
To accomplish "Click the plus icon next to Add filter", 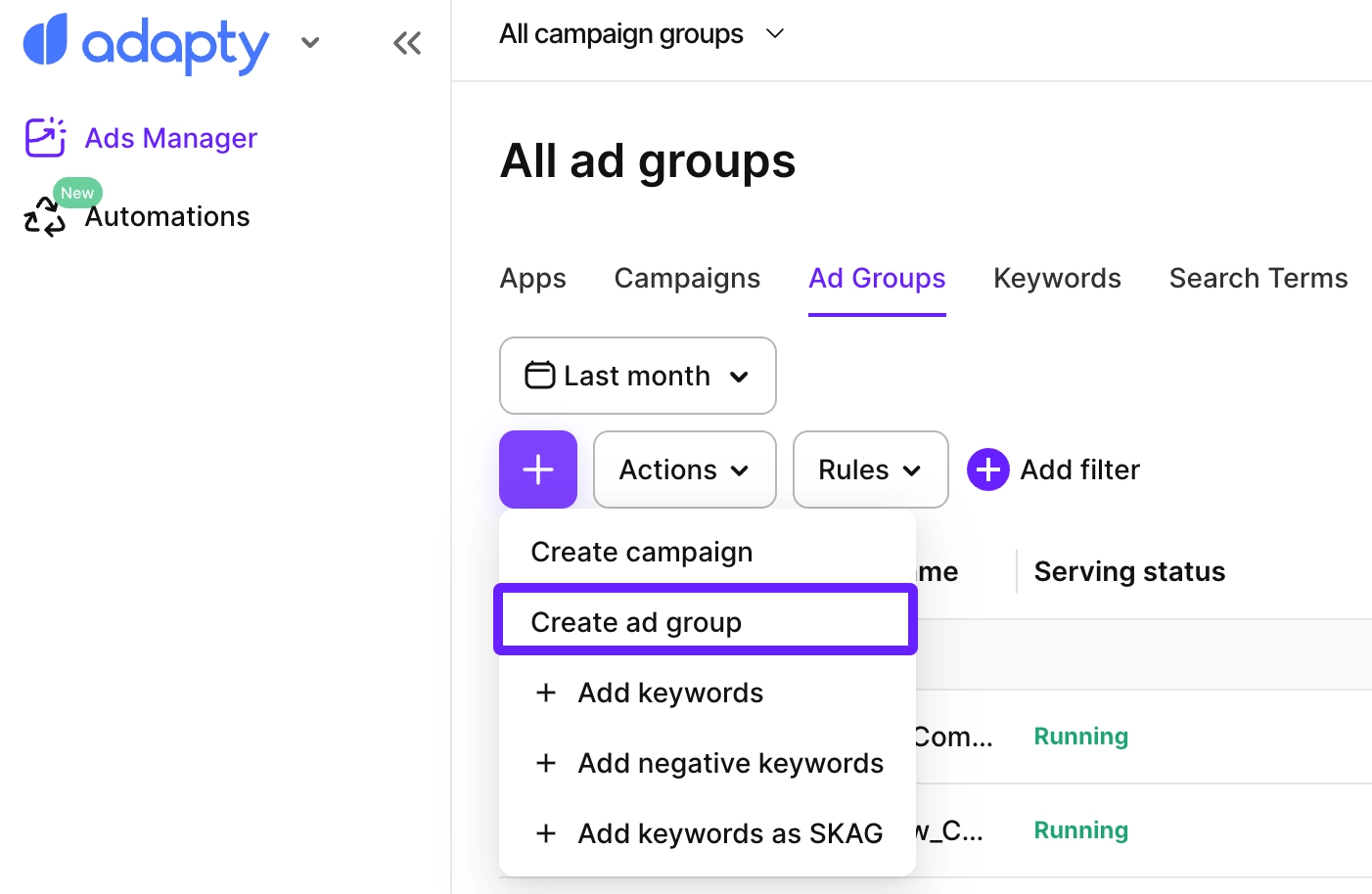I will click(987, 469).
